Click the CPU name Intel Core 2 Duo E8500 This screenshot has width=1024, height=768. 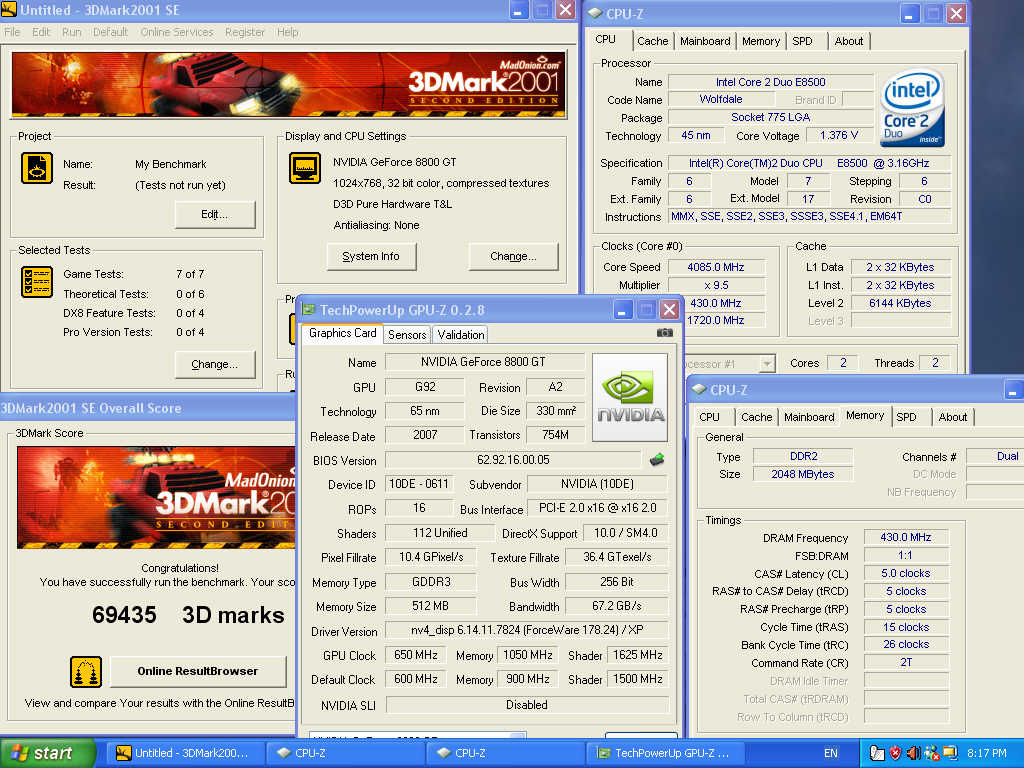pyautogui.click(x=771, y=82)
